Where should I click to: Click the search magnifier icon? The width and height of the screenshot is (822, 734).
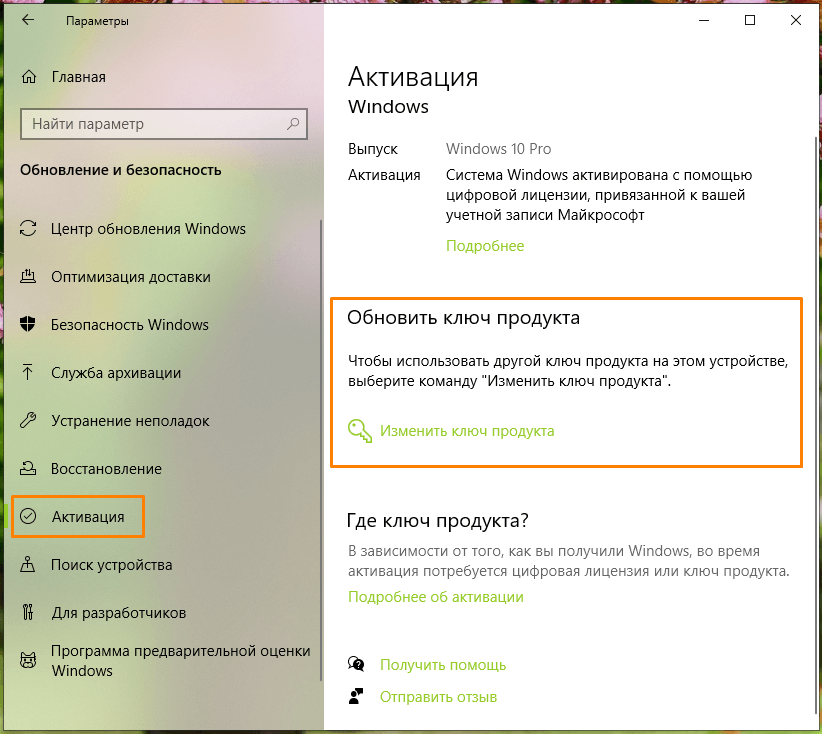pyautogui.click(x=293, y=124)
